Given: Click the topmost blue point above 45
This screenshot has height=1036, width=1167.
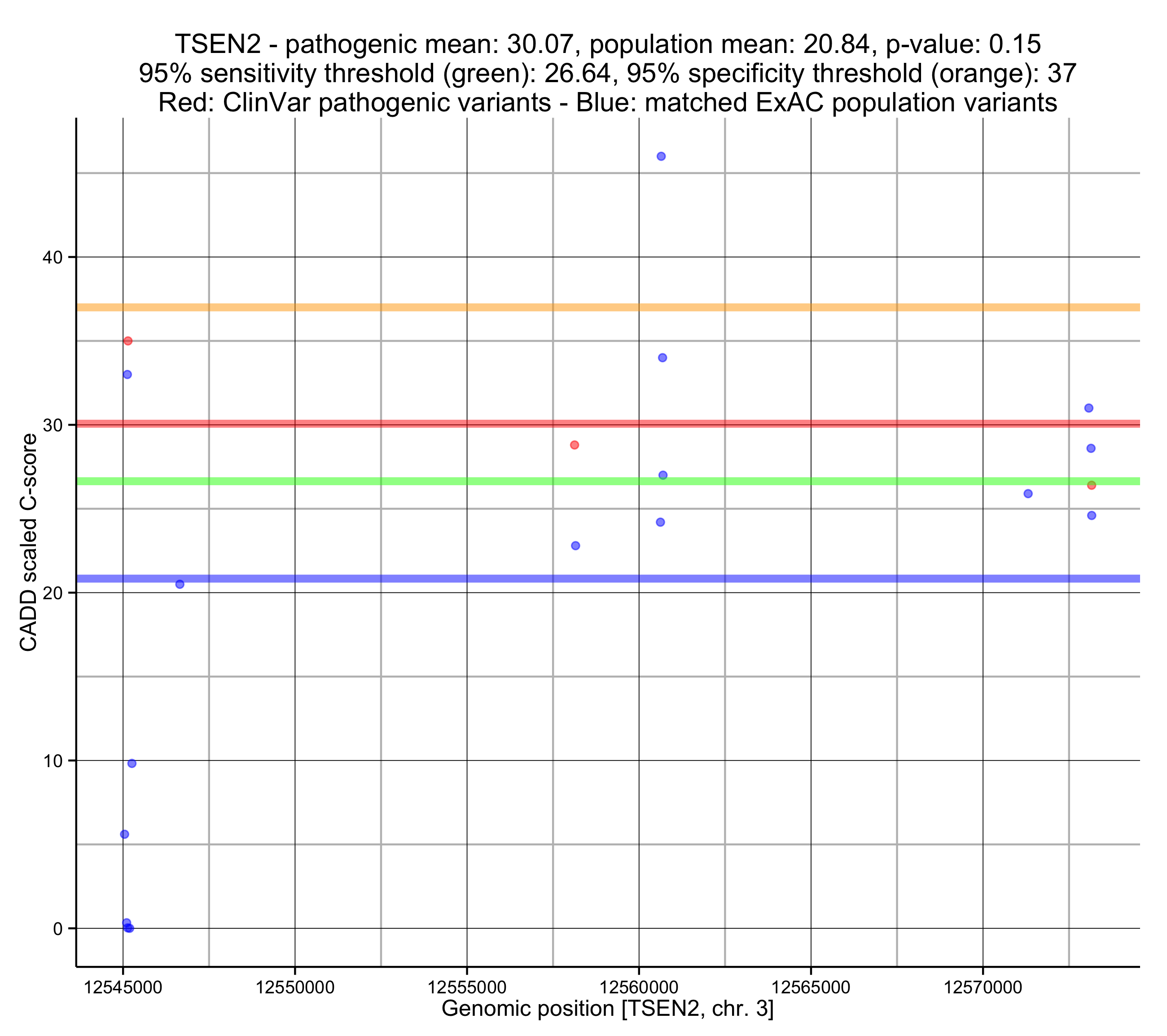Looking at the screenshot, I should click(661, 157).
